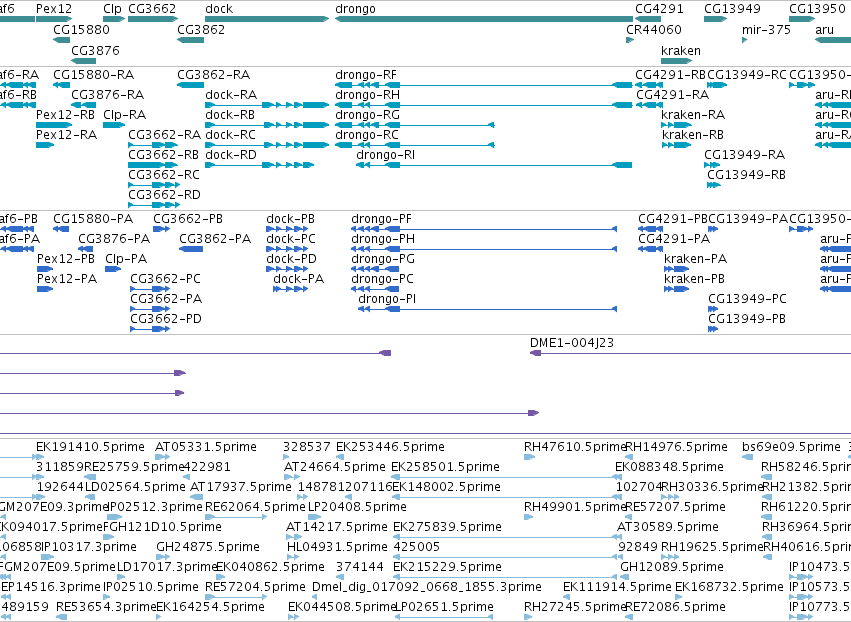
Task: Select protein Pex12-PA
Action: click(45, 289)
